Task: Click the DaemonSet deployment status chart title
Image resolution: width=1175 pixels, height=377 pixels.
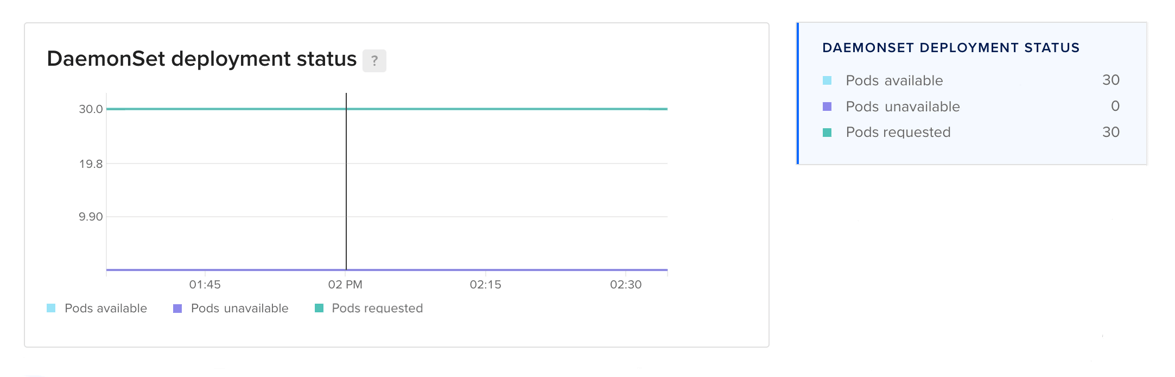Action: pyautogui.click(x=202, y=59)
